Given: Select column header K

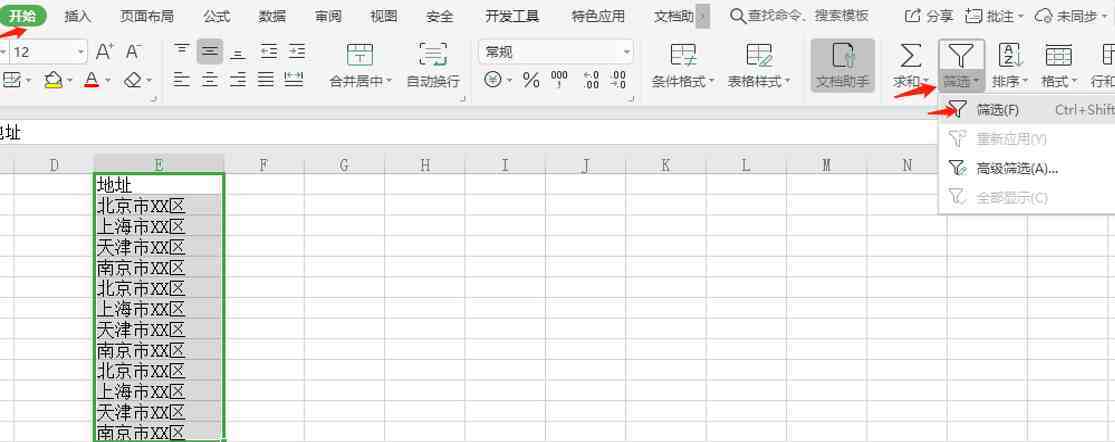Looking at the screenshot, I should click(666, 165).
